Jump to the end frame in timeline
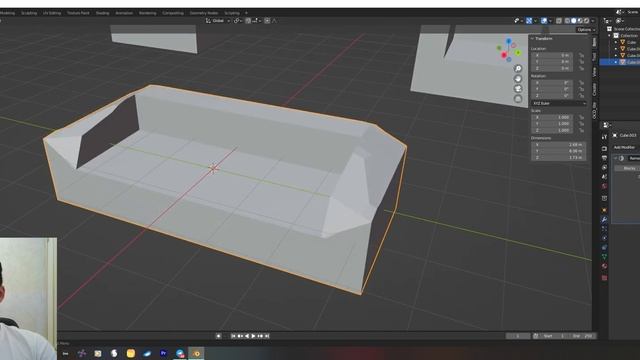 pos(267,336)
